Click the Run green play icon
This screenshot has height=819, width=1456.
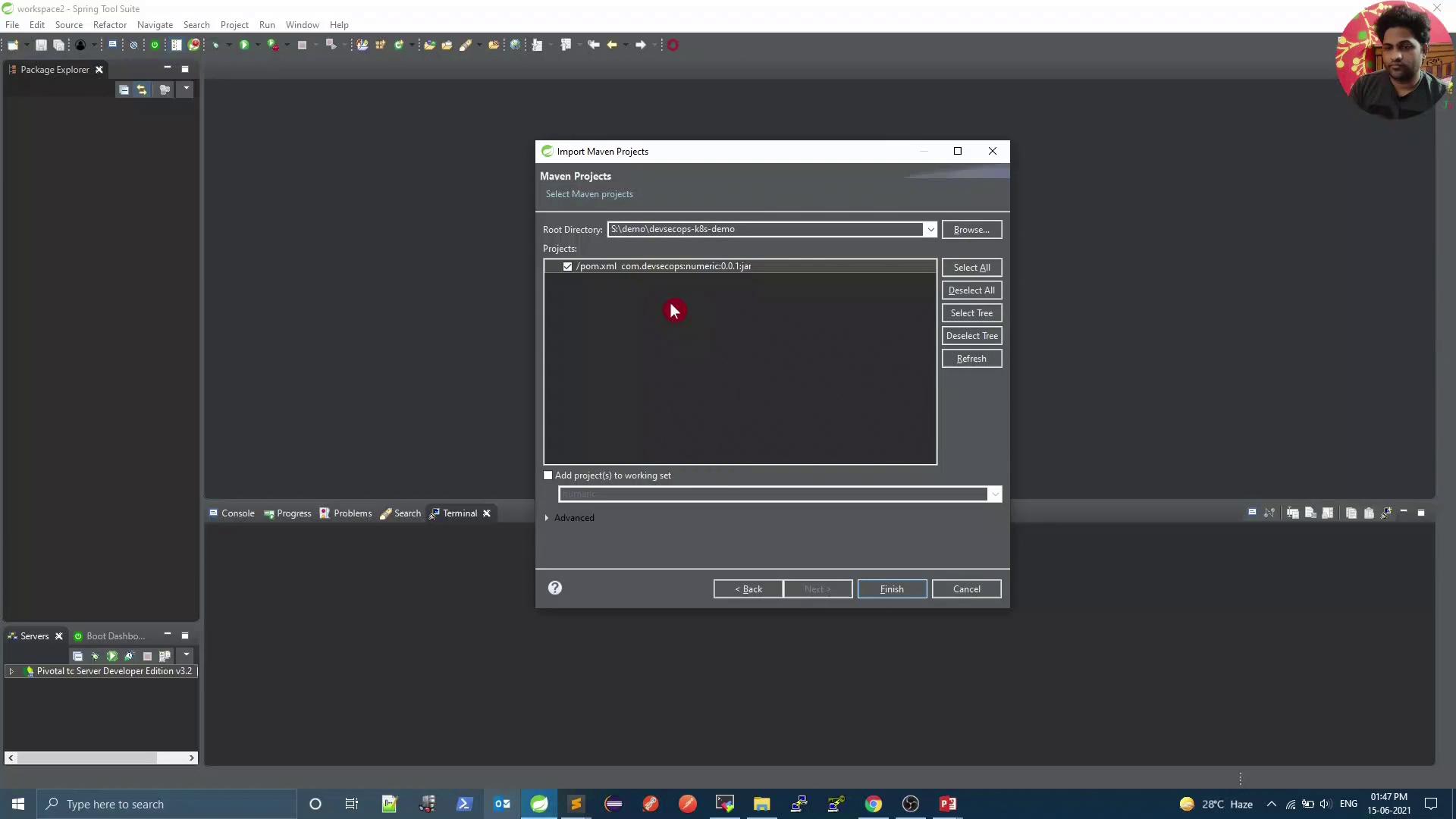pos(243,45)
